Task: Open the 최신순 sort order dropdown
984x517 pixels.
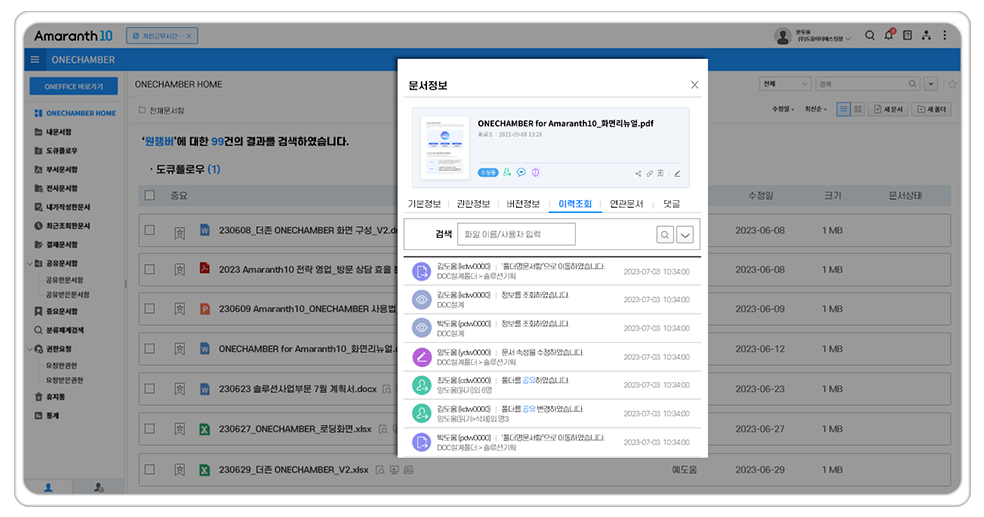Action: click(816, 109)
